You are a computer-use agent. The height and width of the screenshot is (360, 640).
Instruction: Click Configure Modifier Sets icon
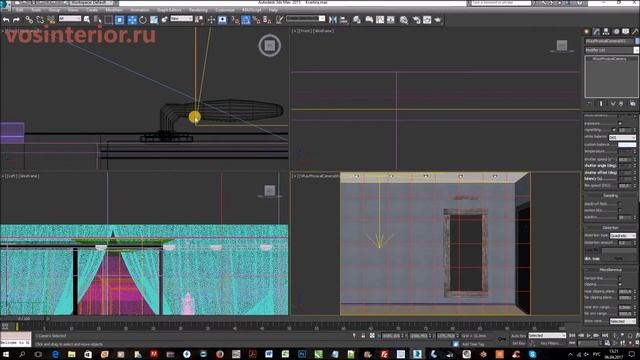click(x=632, y=104)
